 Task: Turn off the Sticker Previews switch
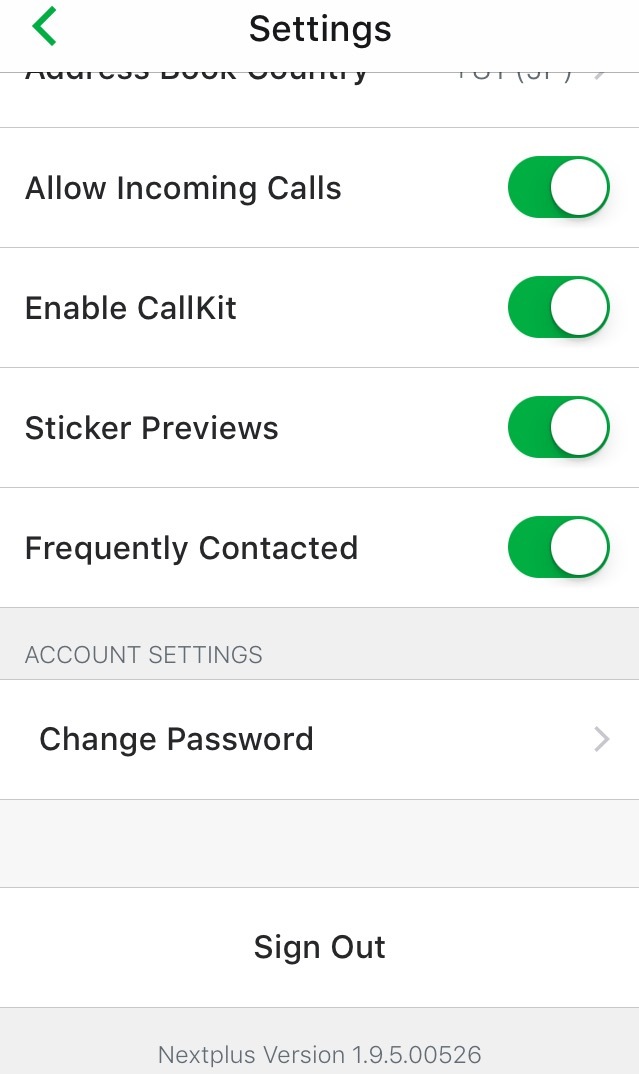[x=558, y=427]
